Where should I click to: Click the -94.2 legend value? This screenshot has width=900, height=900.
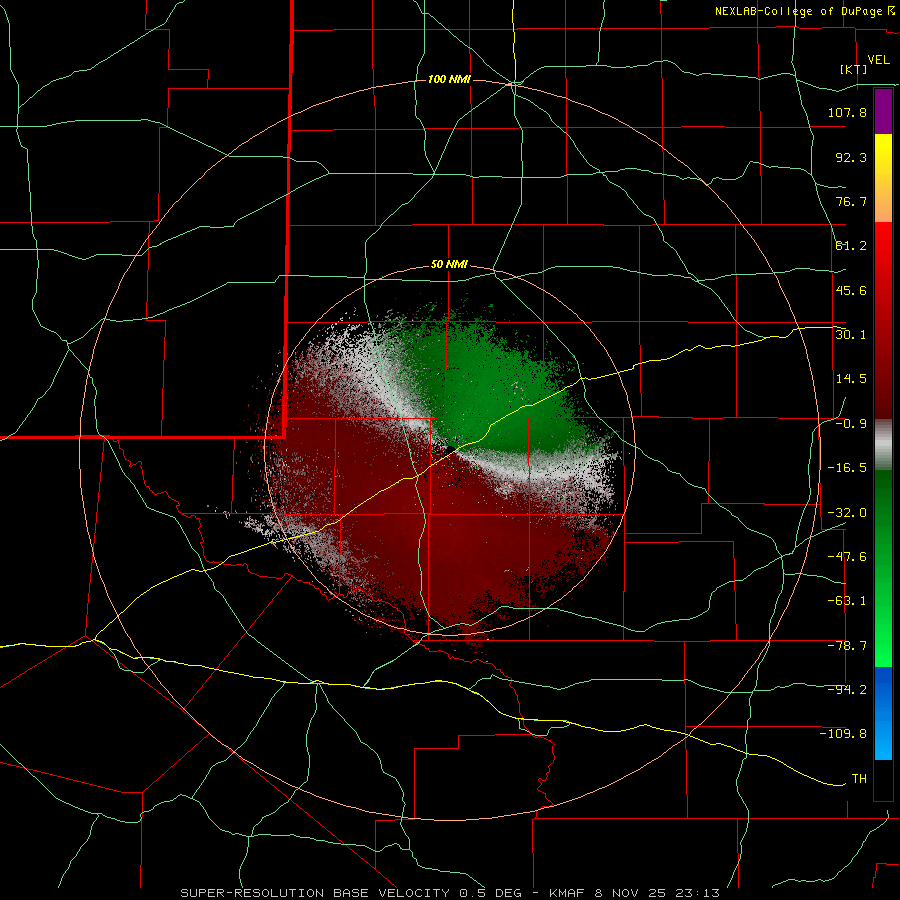tap(847, 690)
